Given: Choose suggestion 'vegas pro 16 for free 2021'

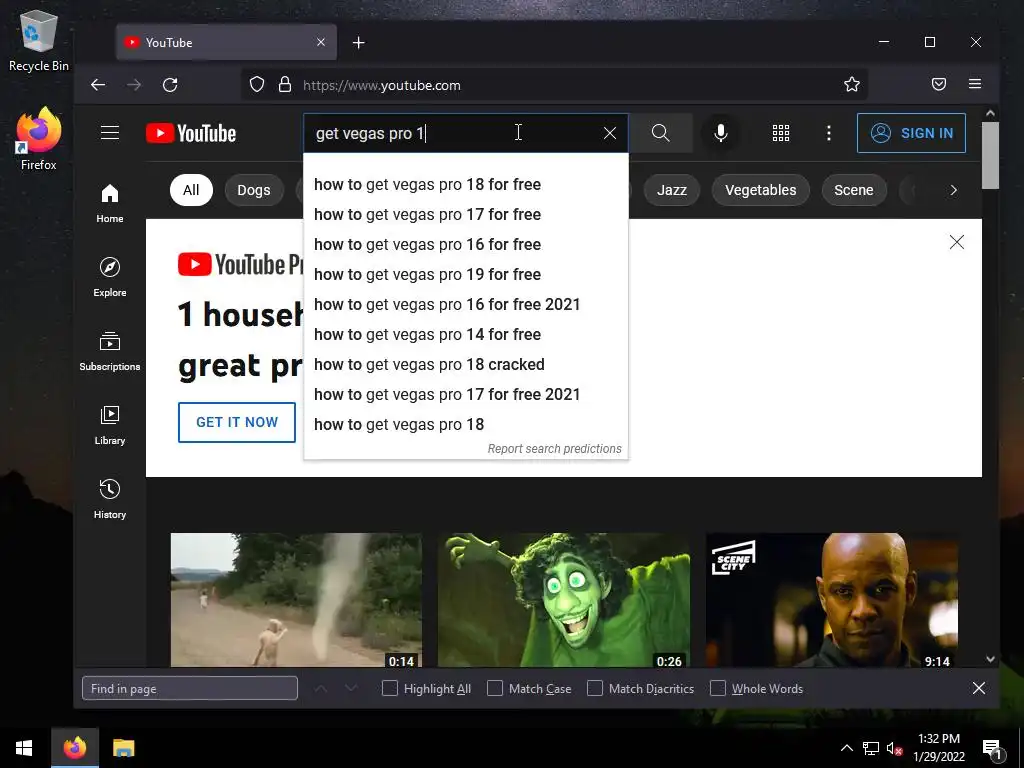Looking at the screenshot, I should (466, 304).
